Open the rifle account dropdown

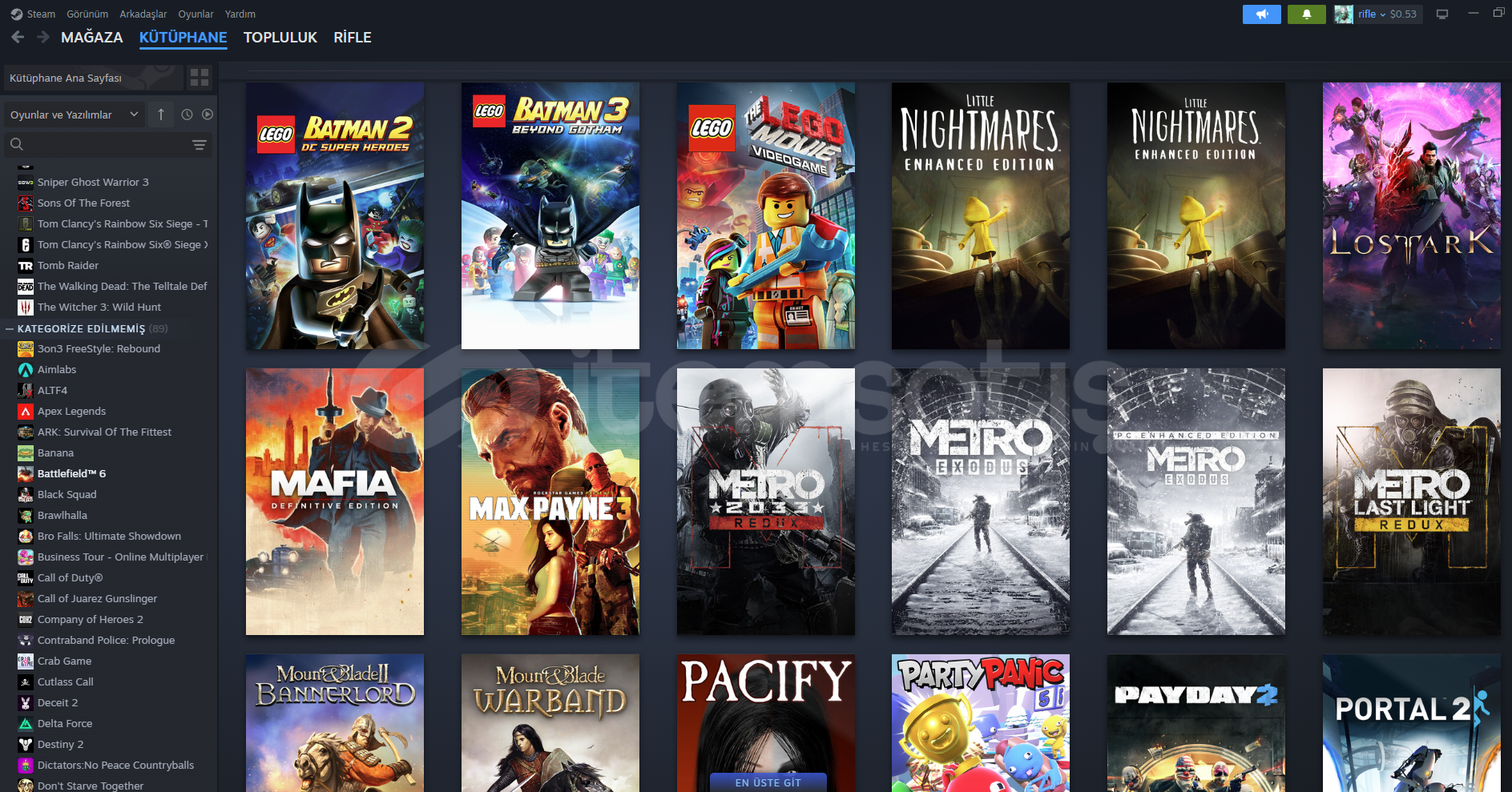pos(1372,14)
